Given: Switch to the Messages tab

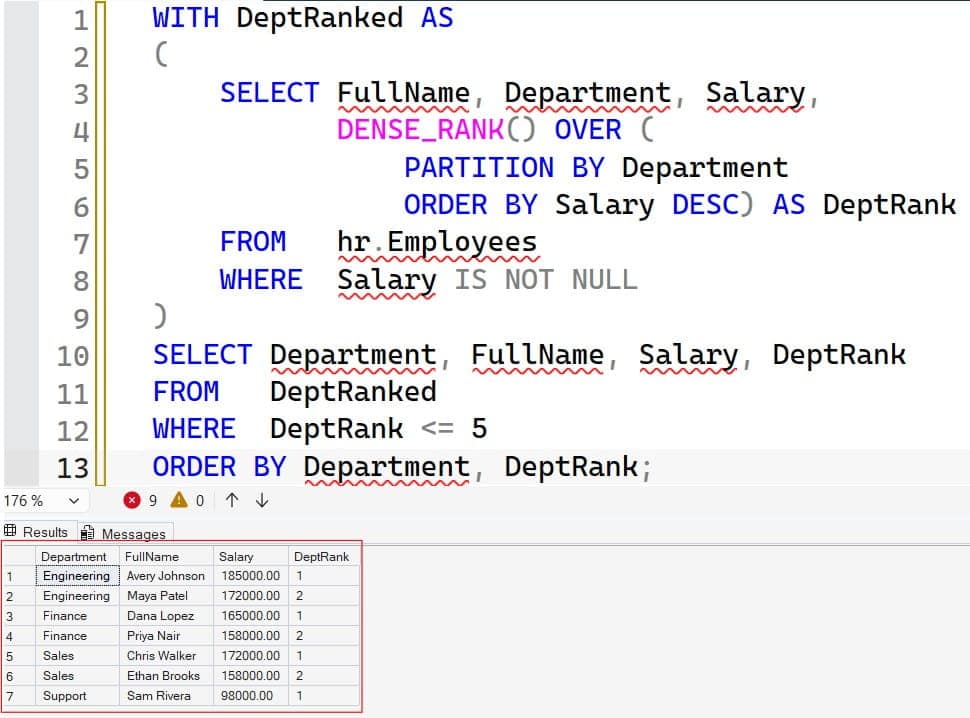Looking at the screenshot, I should tap(125, 533).
